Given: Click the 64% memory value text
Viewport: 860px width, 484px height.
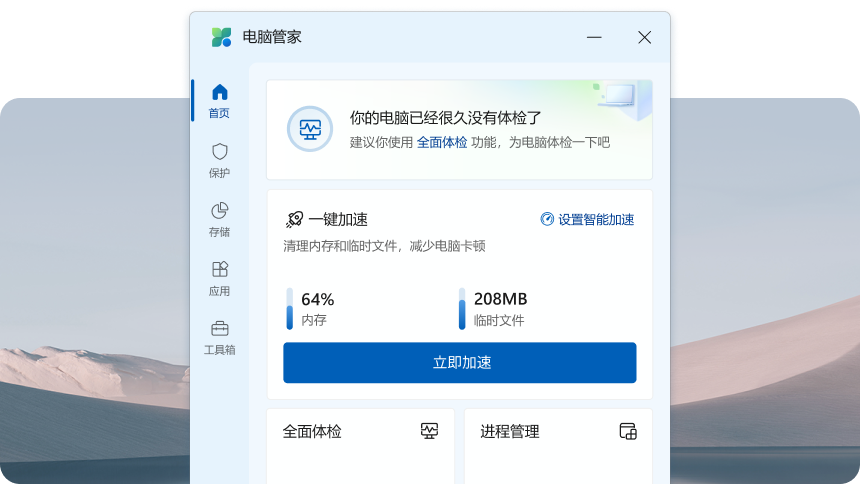Looking at the screenshot, I should pyautogui.click(x=318, y=300).
